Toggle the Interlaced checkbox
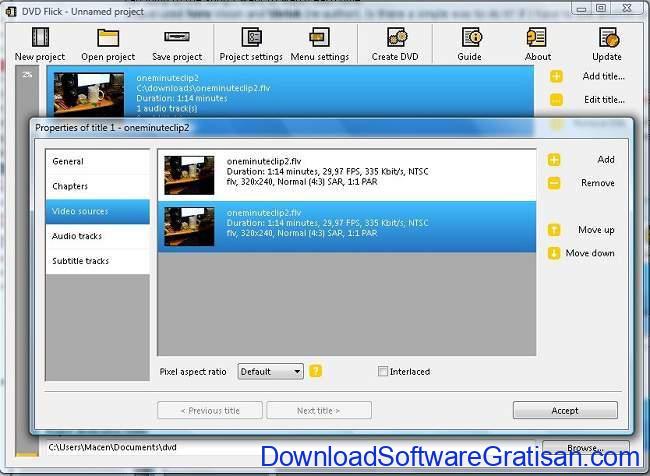This screenshot has width=650, height=476. click(x=383, y=371)
